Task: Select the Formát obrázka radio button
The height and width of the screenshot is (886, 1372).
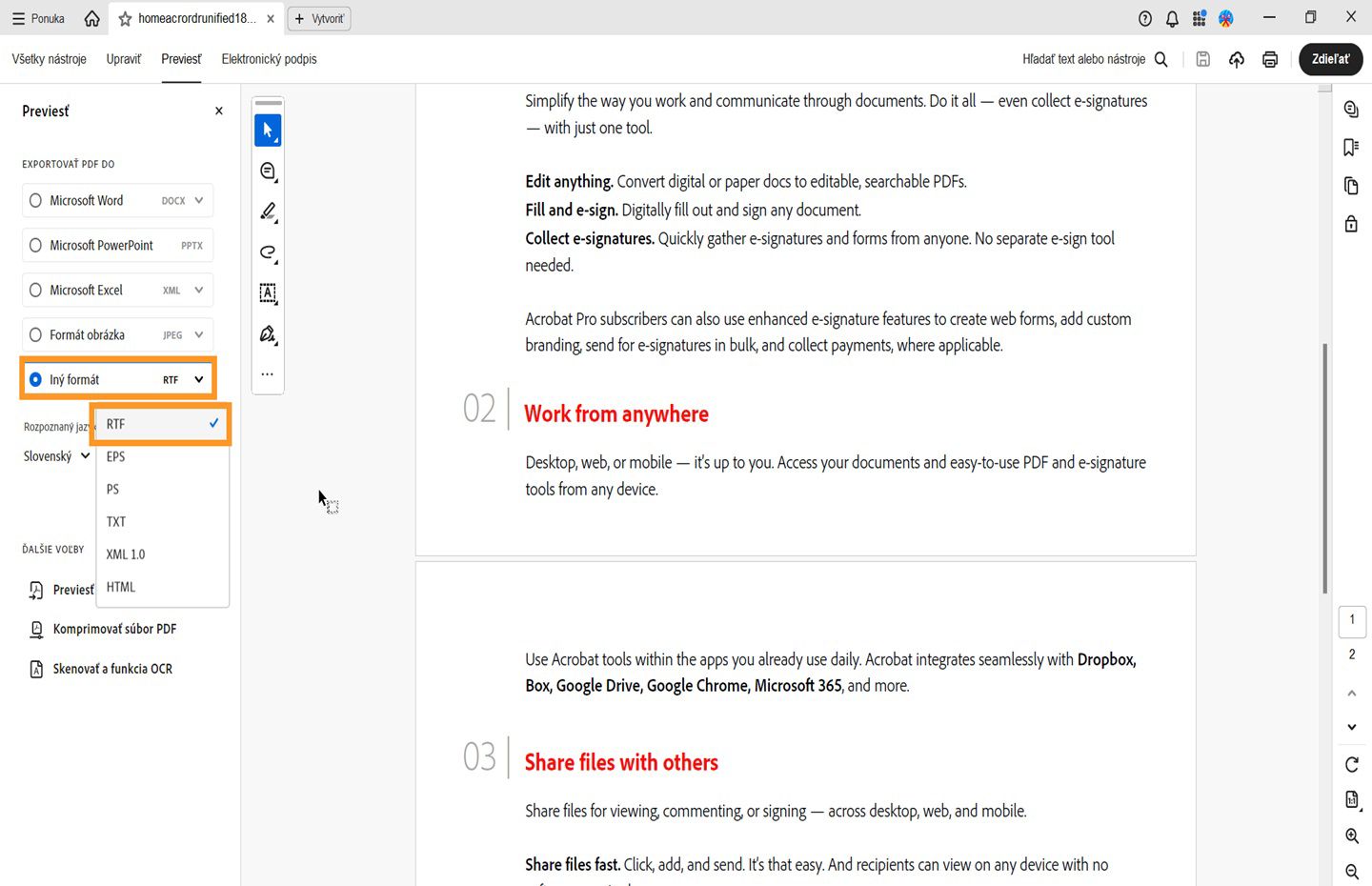Action: pos(35,335)
